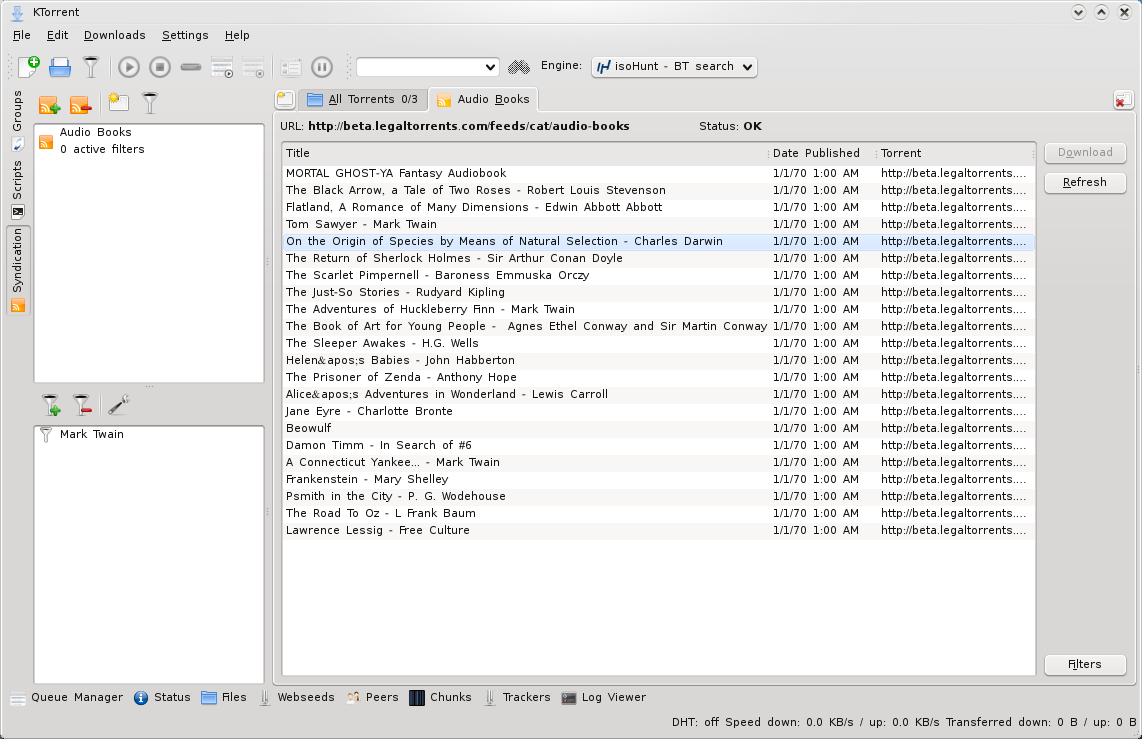Viewport: 1142px width, 739px height.
Task: Select 'Lawrence Lessig - Free Culture' row
Action: [x=658, y=530]
